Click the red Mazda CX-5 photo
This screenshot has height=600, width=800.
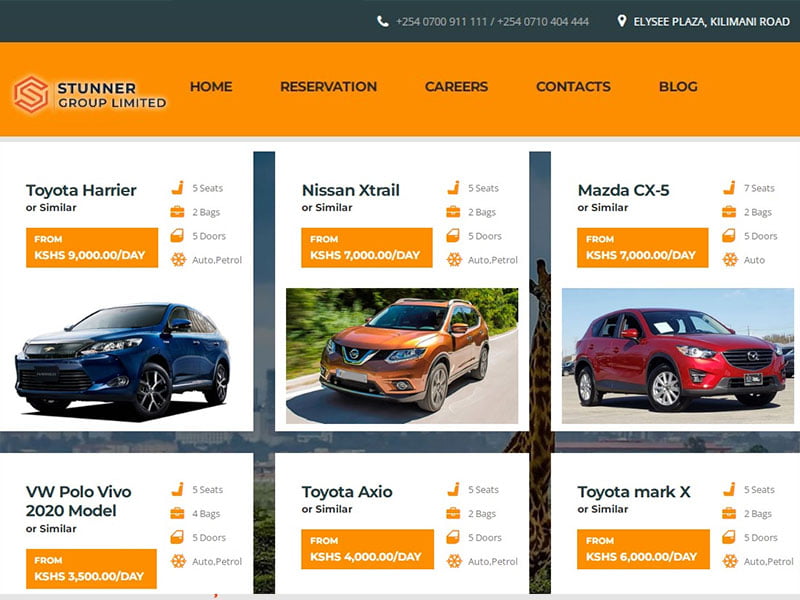point(678,356)
